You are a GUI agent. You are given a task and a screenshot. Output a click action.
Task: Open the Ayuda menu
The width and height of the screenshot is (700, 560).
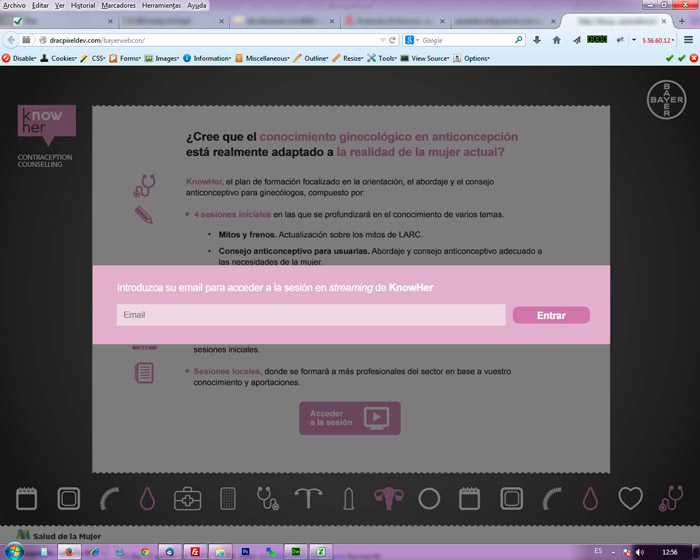(196, 5)
